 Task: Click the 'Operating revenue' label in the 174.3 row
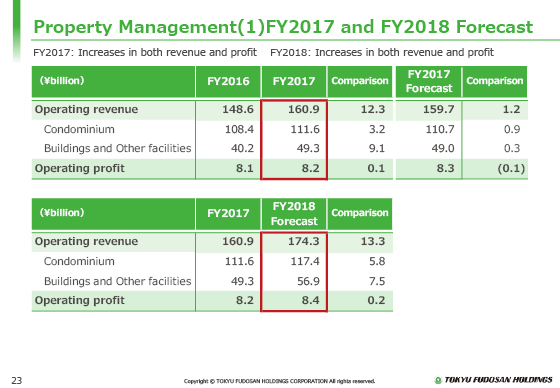pyautogui.click(x=86, y=242)
